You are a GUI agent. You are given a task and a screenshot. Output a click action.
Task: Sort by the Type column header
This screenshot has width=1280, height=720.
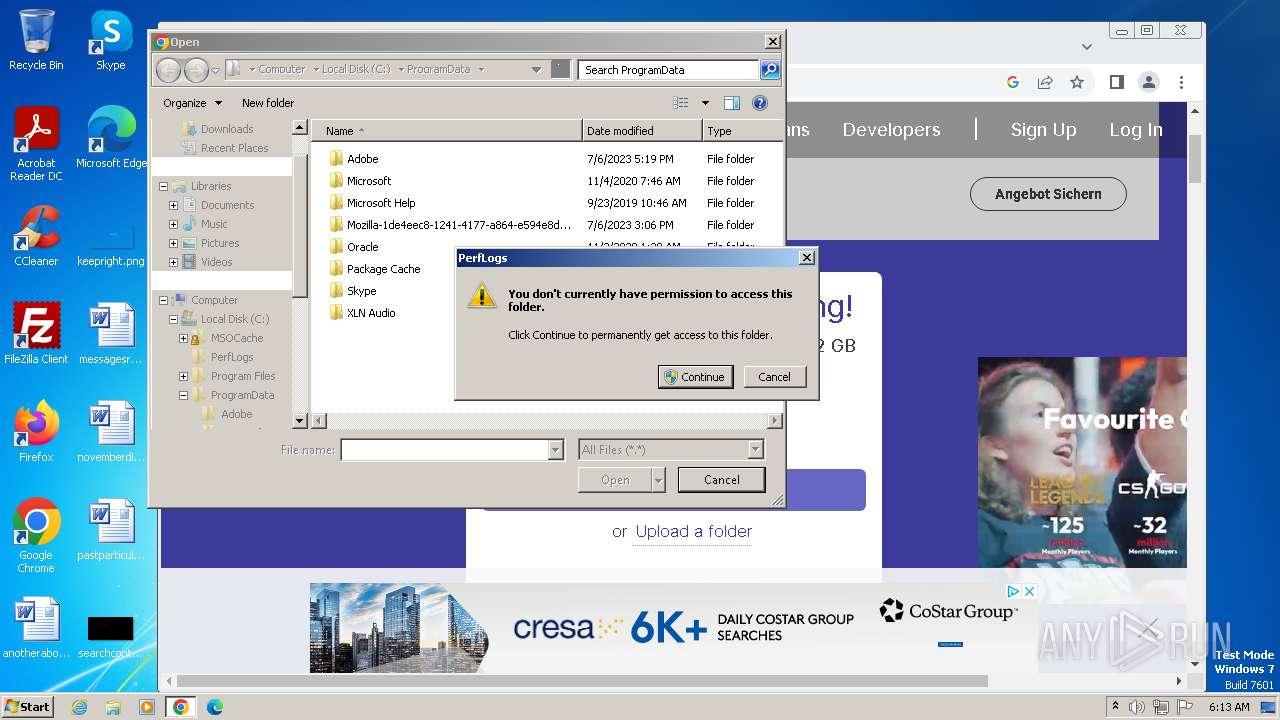click(742, 131)
